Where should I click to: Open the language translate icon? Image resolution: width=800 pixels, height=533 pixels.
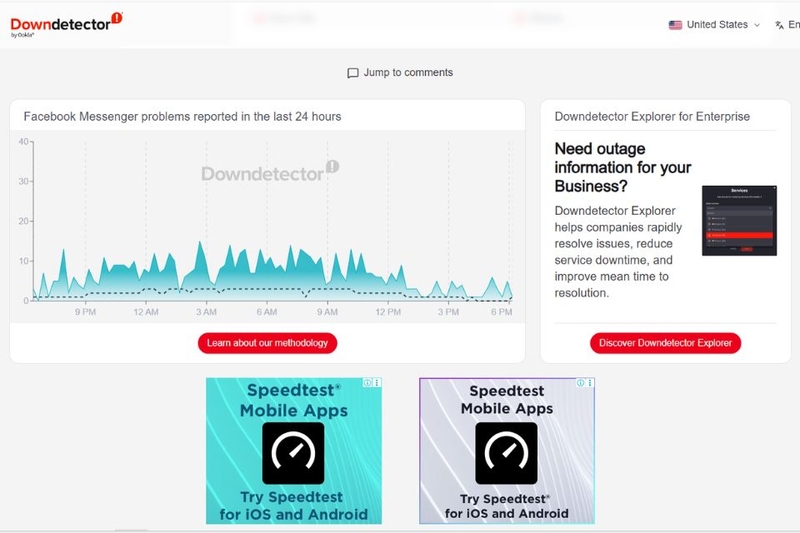pos(779,25)
